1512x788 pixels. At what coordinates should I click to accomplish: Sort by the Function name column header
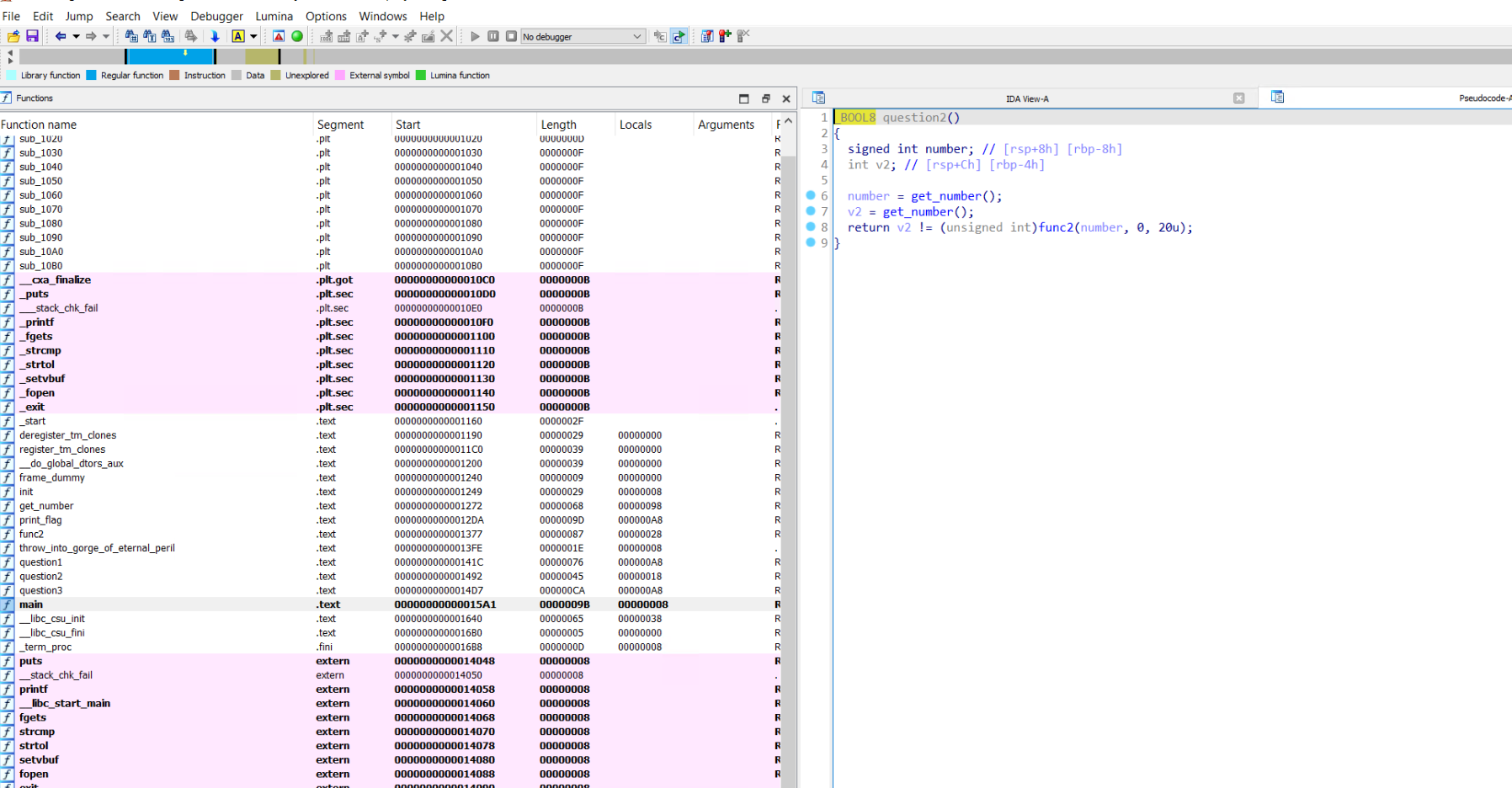click(156, 125)
